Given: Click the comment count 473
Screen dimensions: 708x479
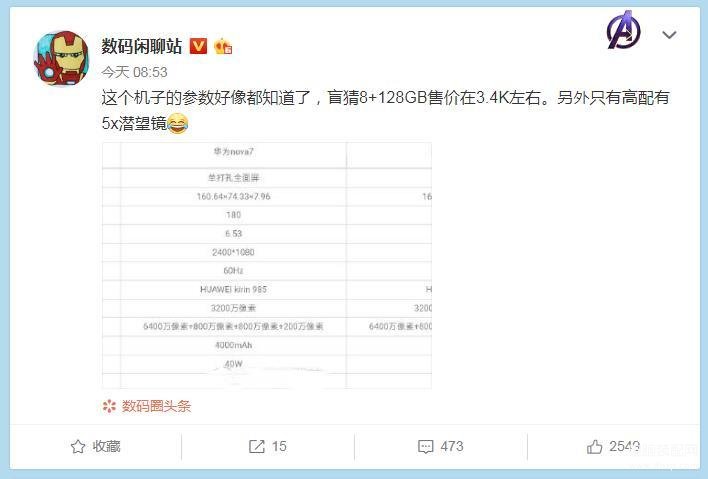Looking at the screenshot, I should (x=452, y=446).
